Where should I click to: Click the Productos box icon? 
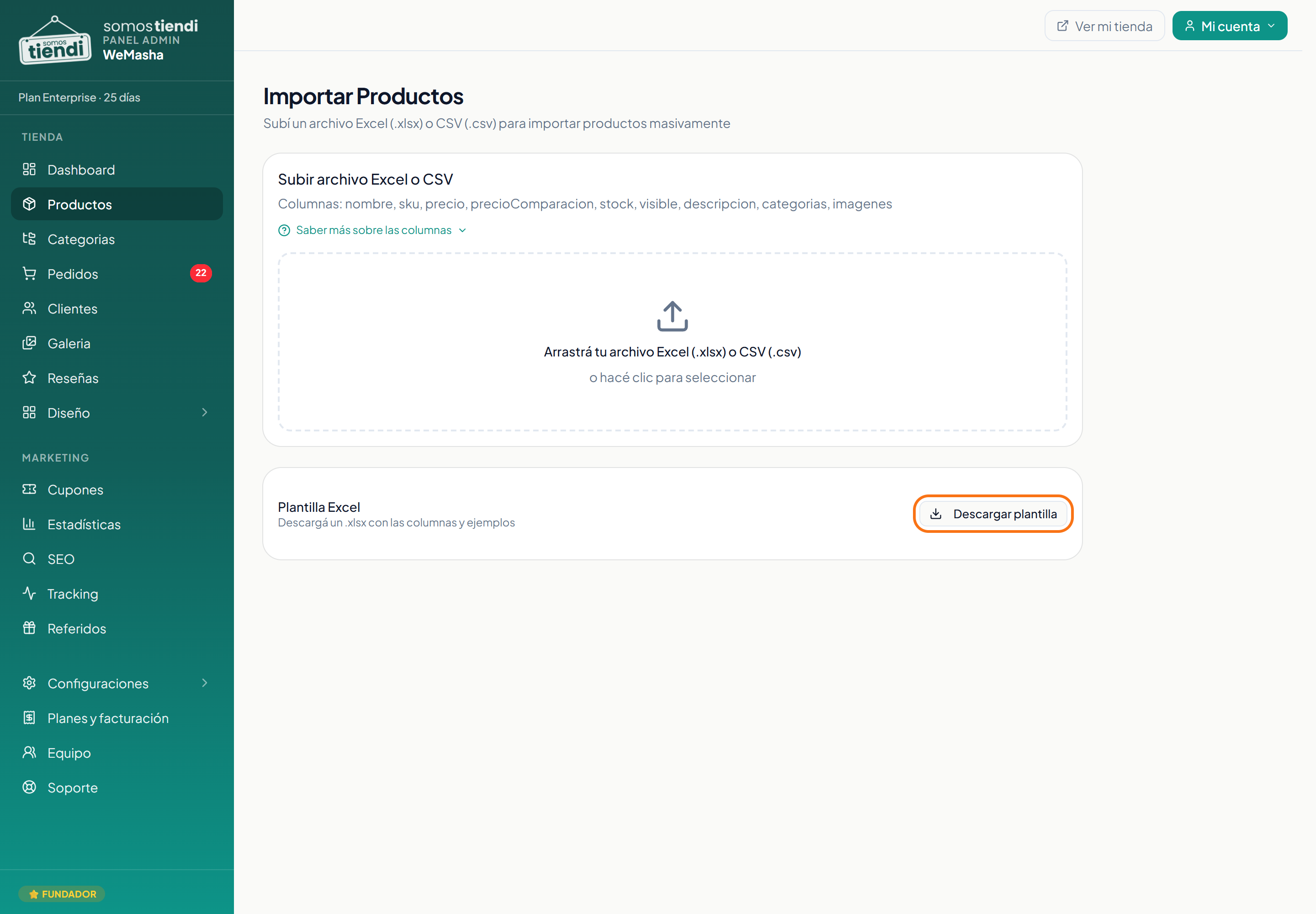pyautogui.click(x=29, y=204)
